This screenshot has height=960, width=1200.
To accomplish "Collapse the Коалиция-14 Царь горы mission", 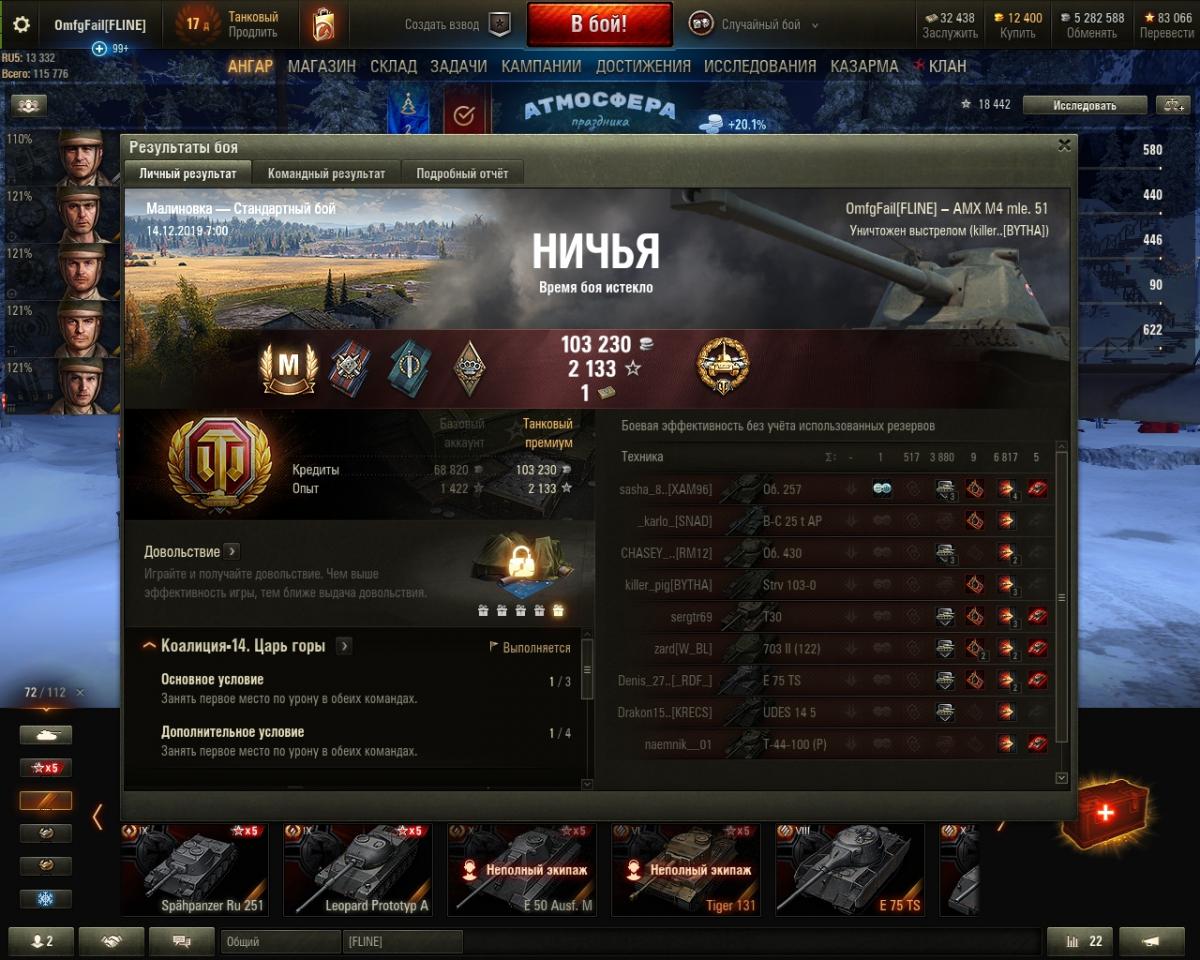I will 149,646.
